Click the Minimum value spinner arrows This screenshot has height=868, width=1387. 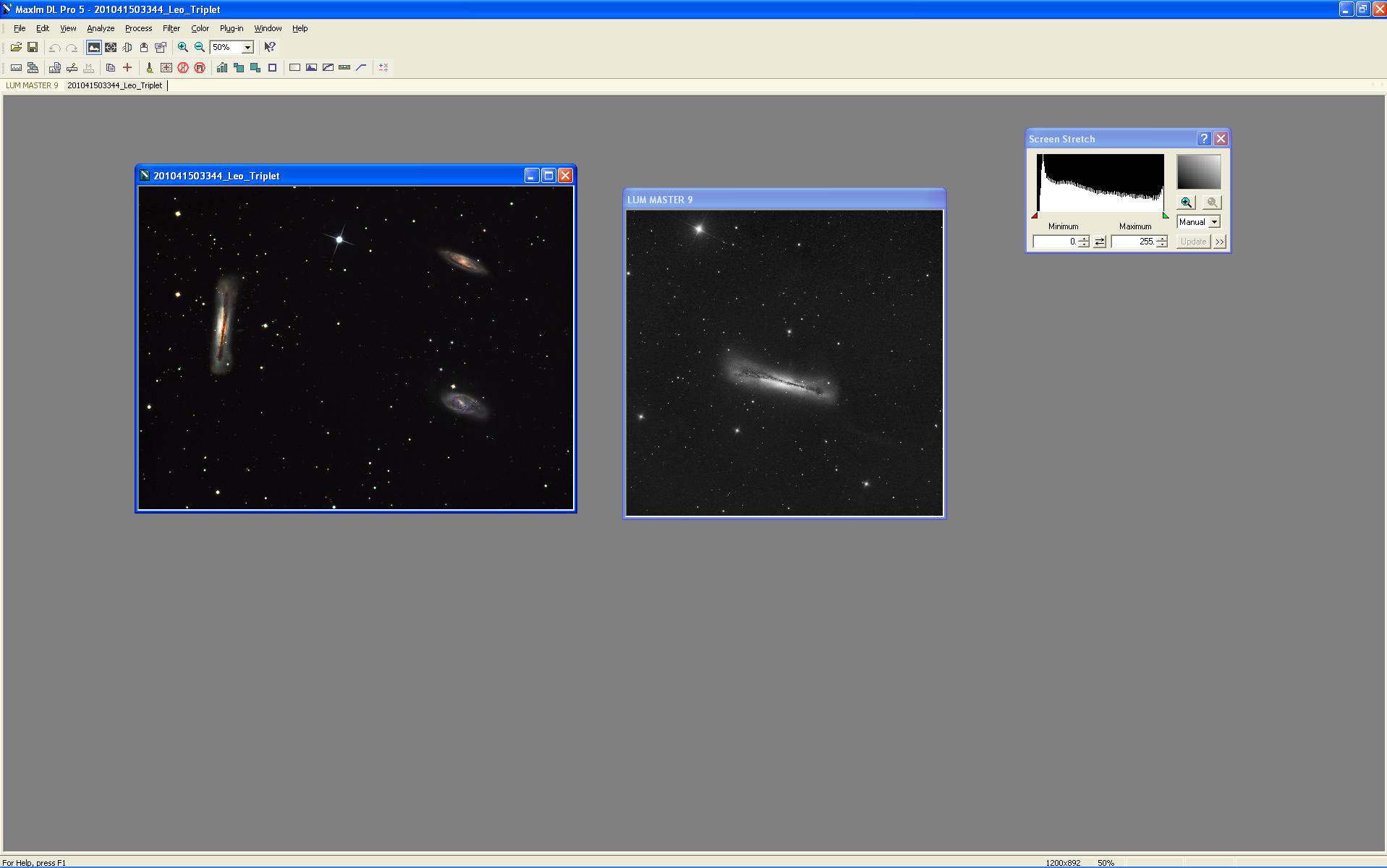(1083, 242)
